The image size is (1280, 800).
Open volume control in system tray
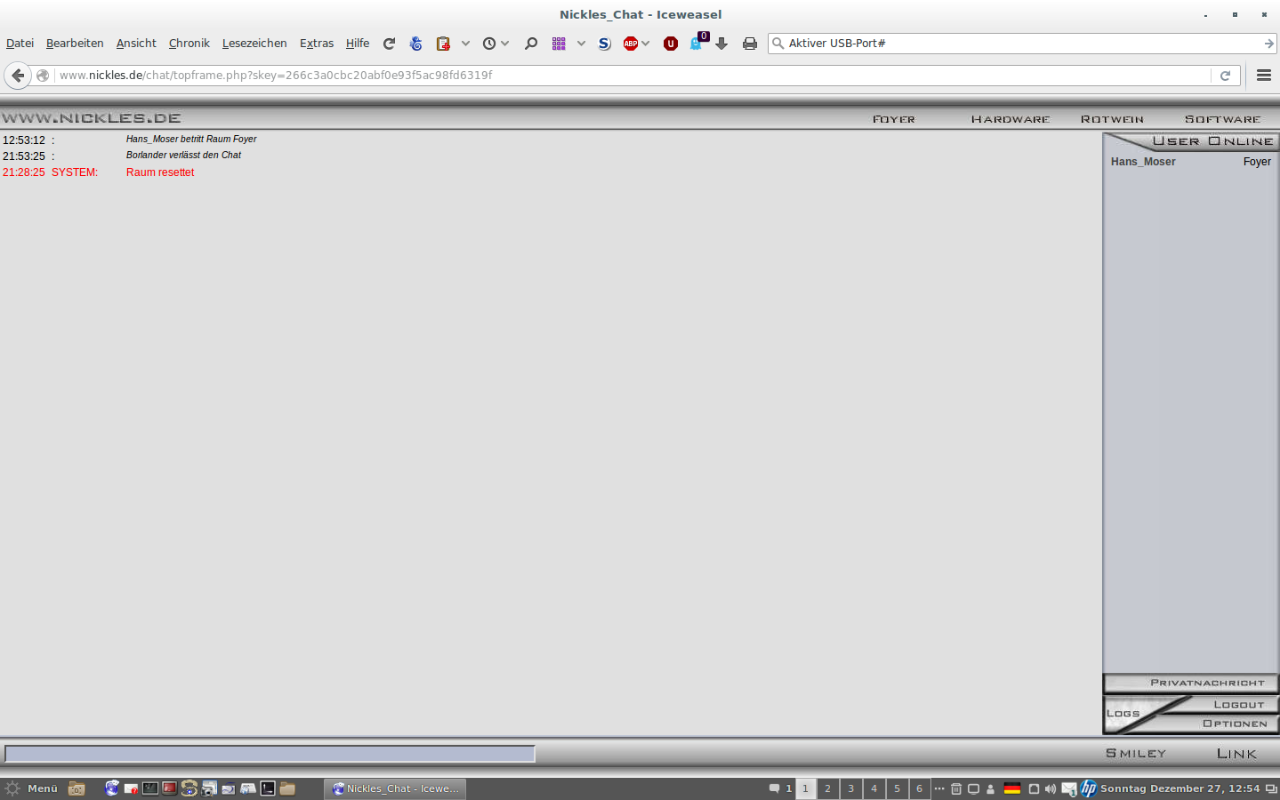pyautogui.click(x=1050, y=788)
